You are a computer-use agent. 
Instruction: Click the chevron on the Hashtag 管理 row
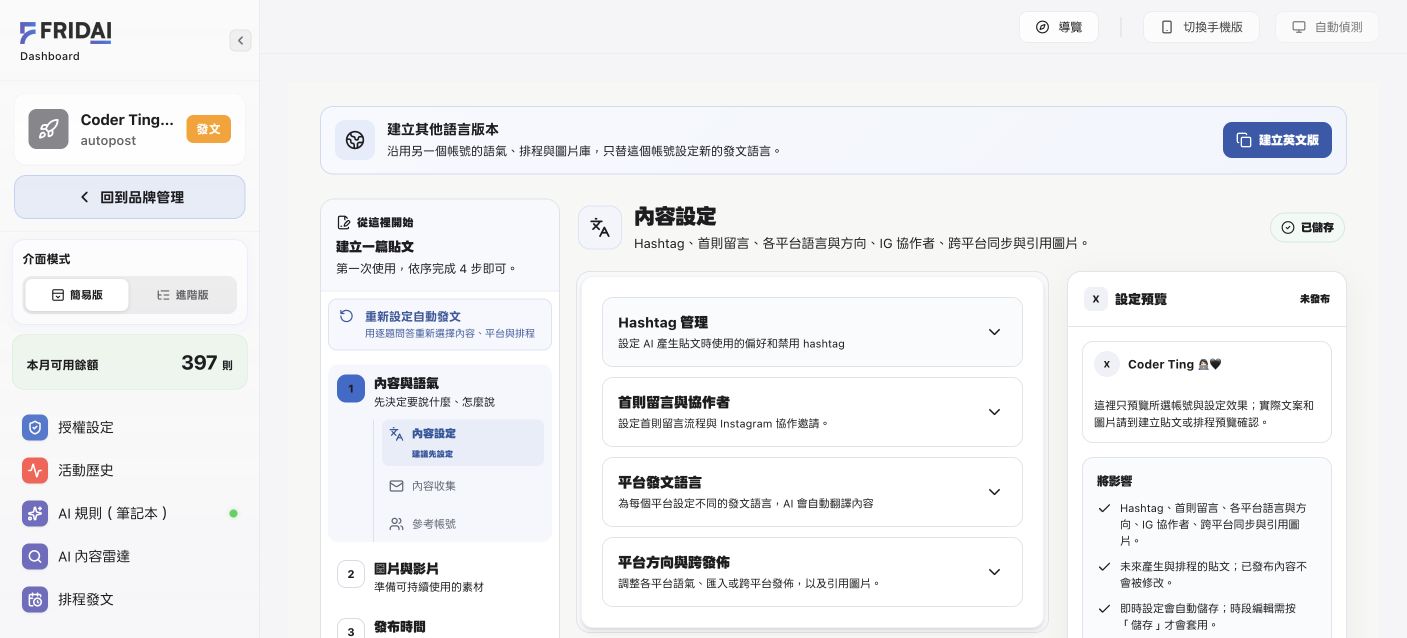(994, 332)
